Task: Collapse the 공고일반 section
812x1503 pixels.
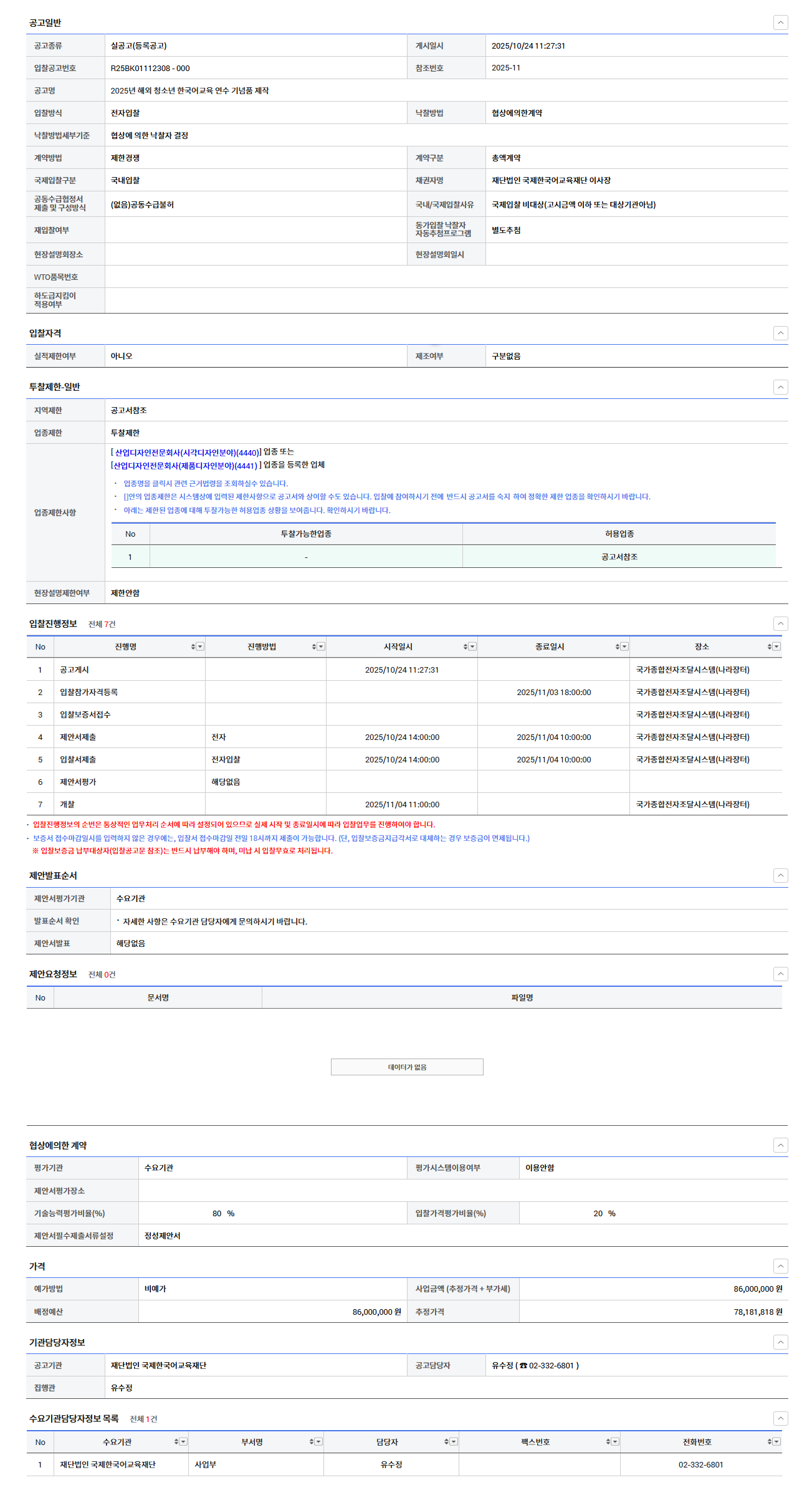Action: (x=780, y=22)
